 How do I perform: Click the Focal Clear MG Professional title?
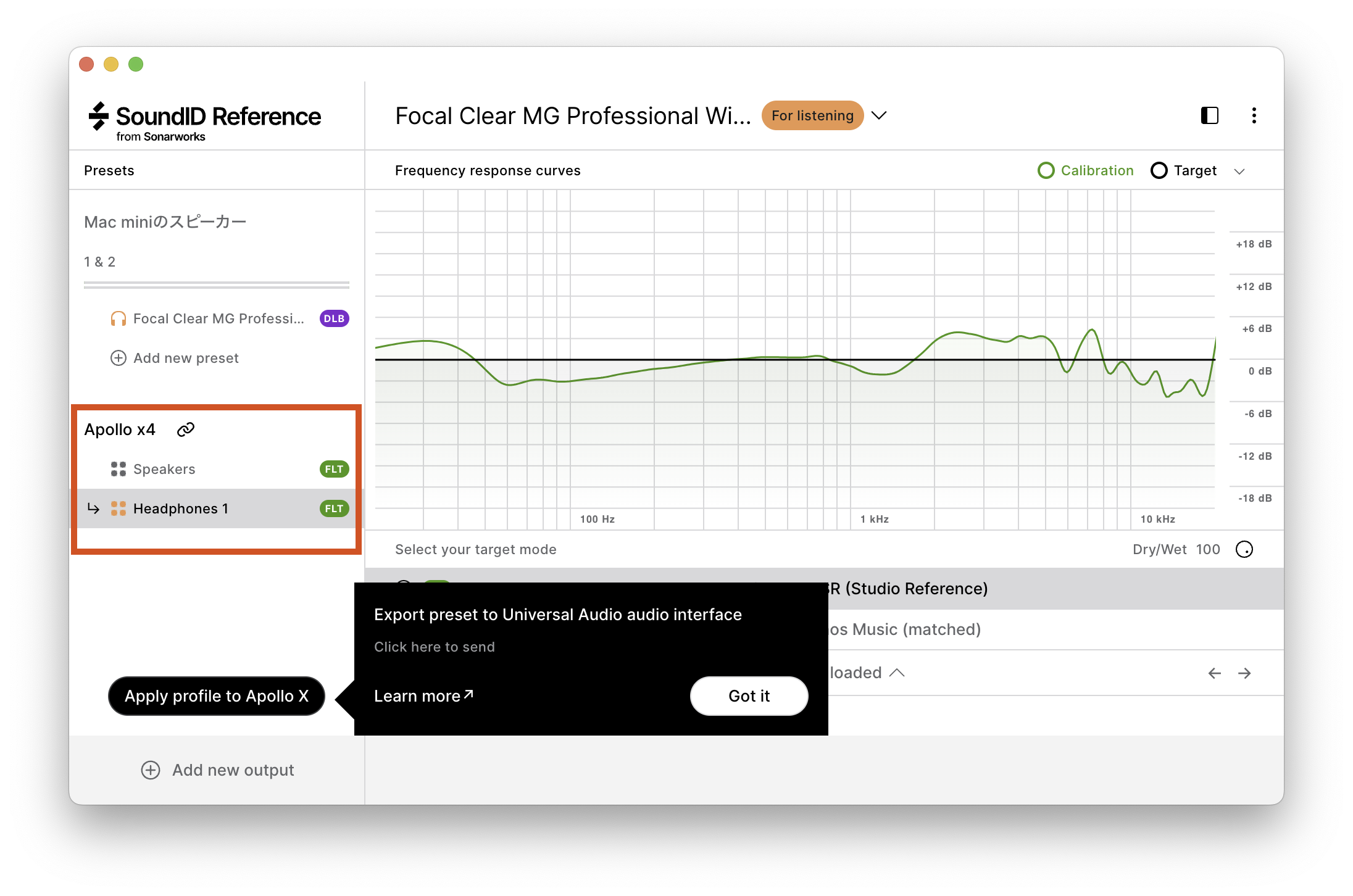pos(573,115)
